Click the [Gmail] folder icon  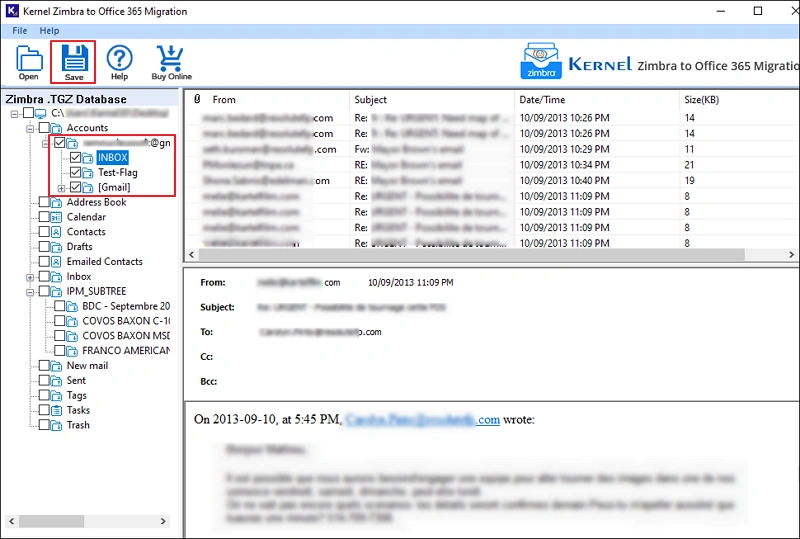coord(88,188)
